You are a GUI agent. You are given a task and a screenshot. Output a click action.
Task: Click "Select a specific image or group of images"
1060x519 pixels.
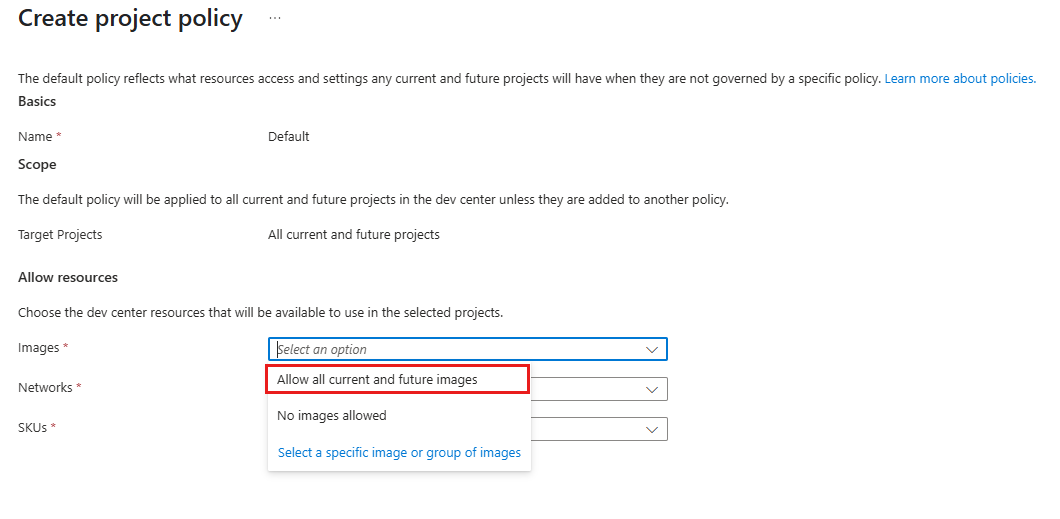pos(399,452)
